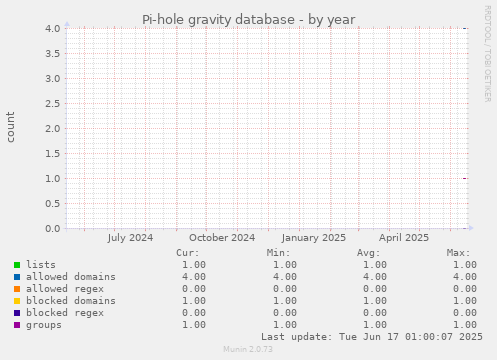Click the green lists legend swatch

[17, 265]
